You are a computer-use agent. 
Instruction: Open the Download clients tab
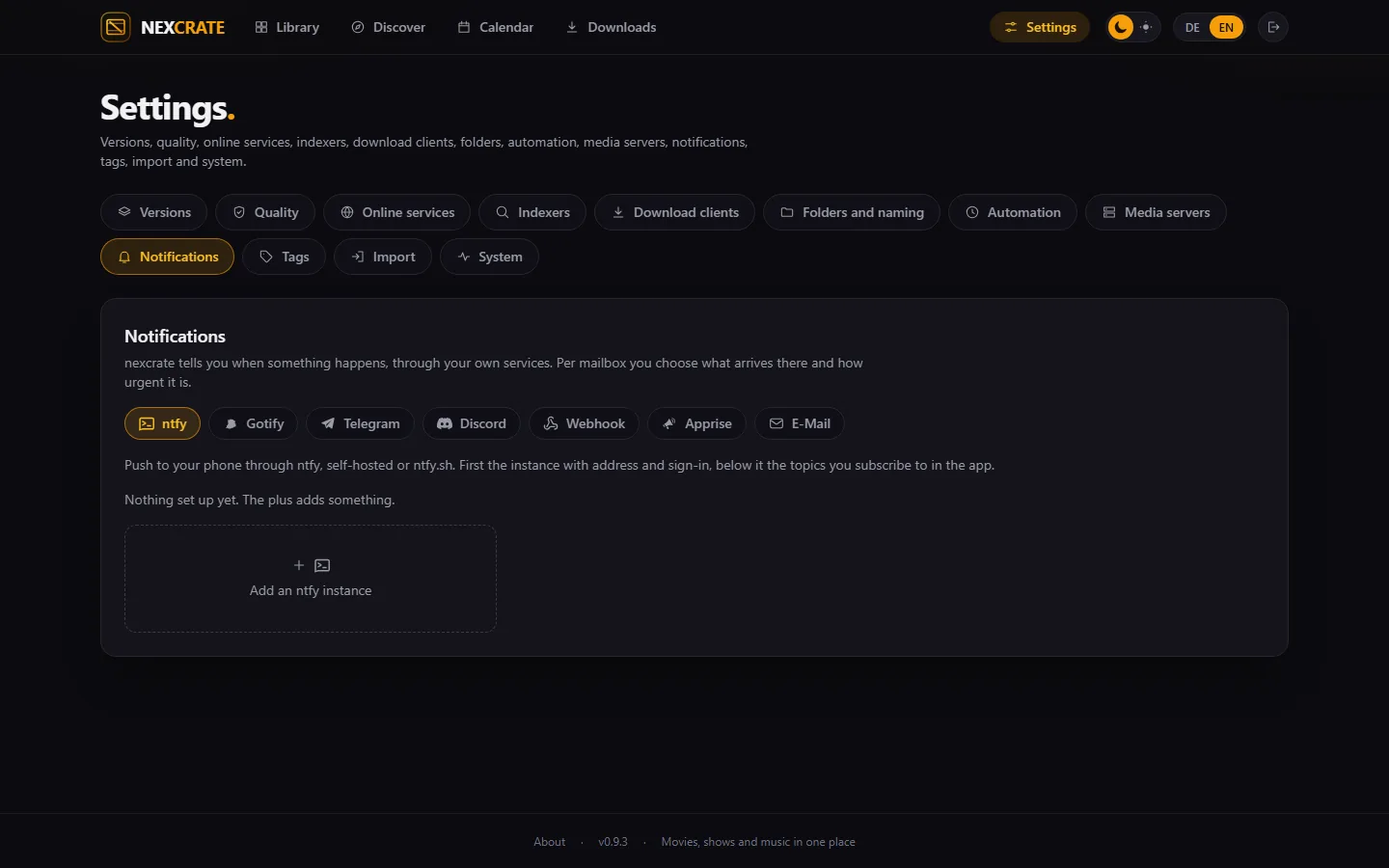(x=675, y=212)
